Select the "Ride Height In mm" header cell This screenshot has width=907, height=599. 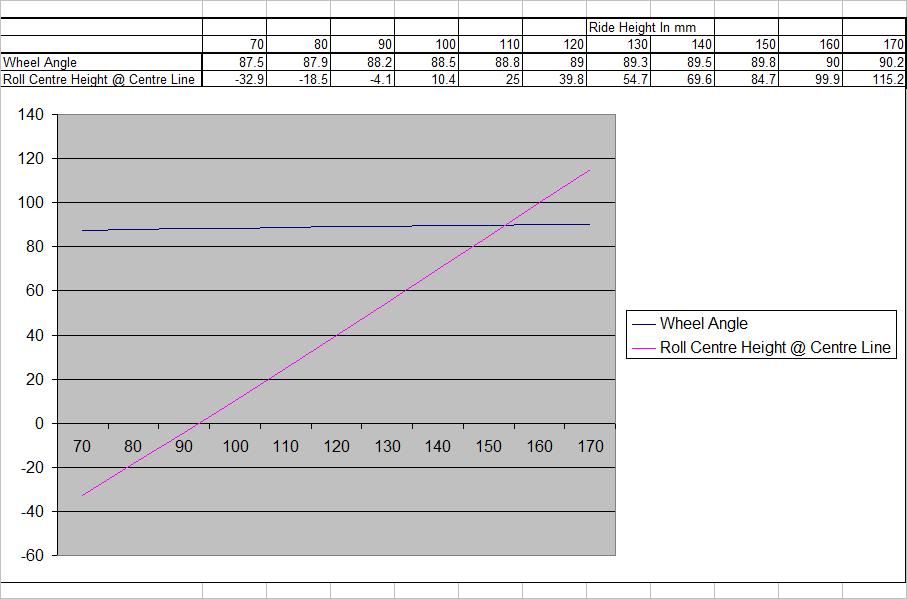(x=641, y=27)
